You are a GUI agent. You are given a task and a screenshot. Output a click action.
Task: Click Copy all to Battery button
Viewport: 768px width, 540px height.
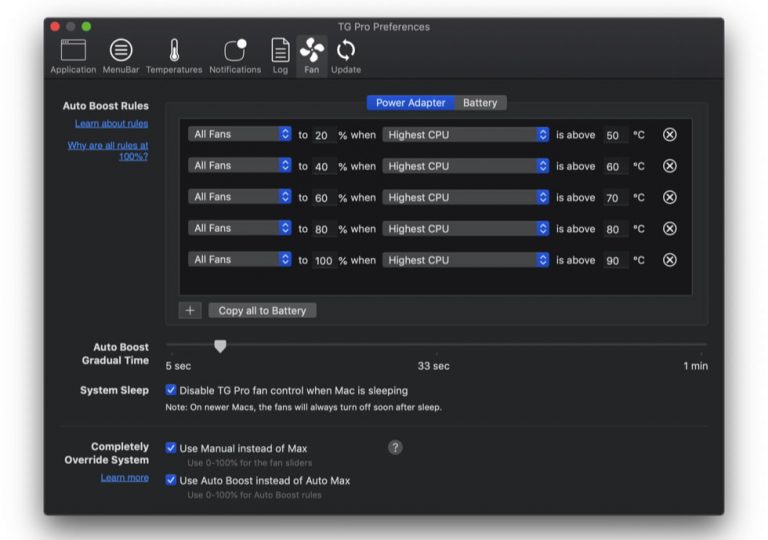click(x=262, y=311)
